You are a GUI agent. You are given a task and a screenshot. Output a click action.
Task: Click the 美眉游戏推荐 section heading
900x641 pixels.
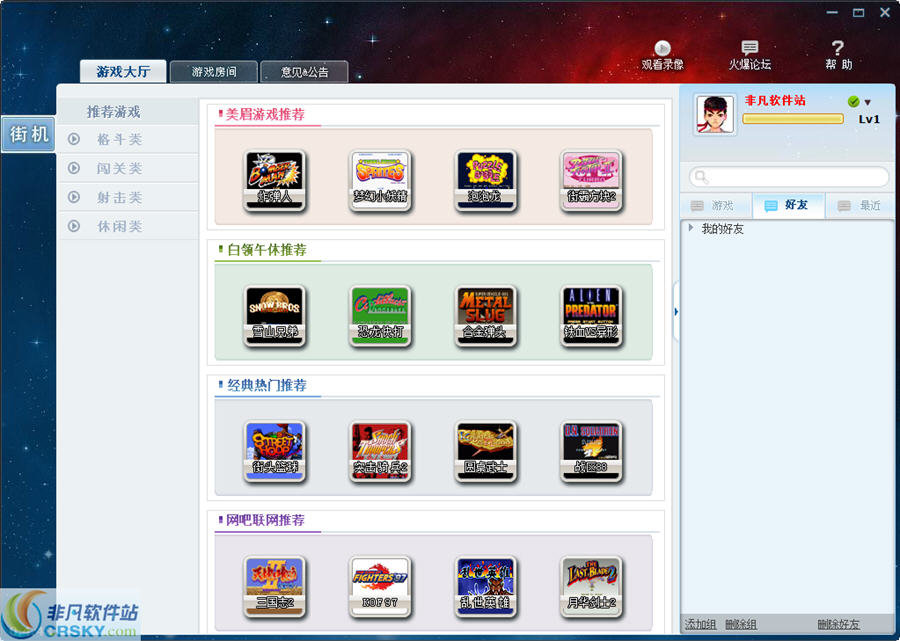click(265, 114)
